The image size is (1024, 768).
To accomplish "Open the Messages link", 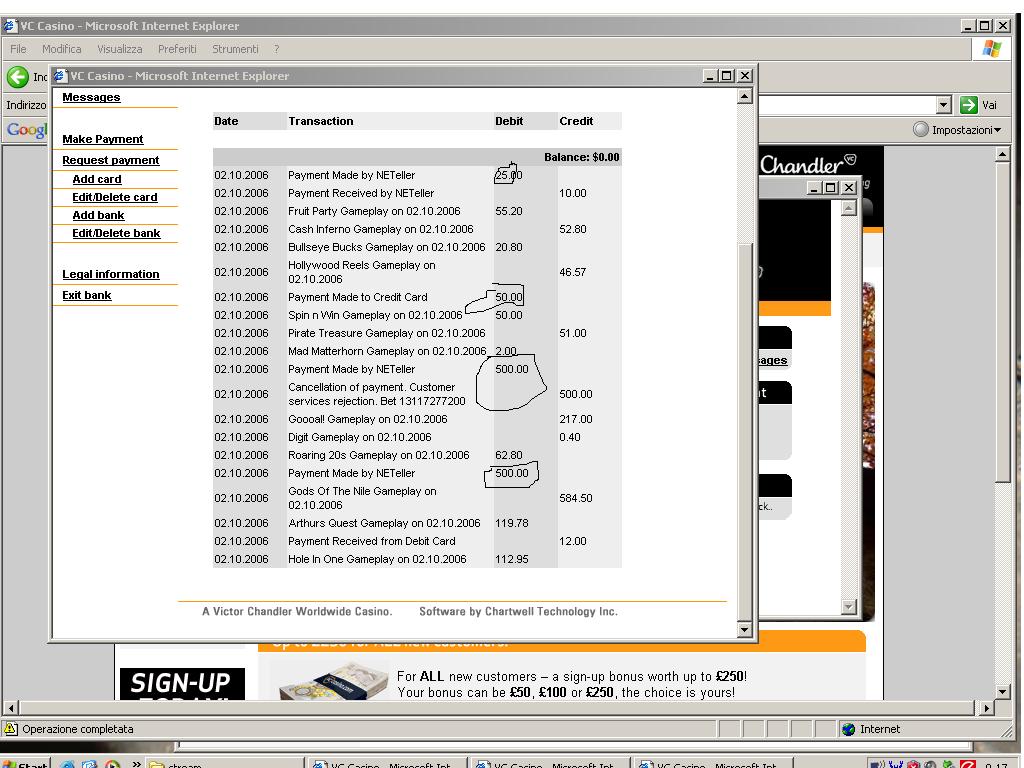I will pos(91,97).
